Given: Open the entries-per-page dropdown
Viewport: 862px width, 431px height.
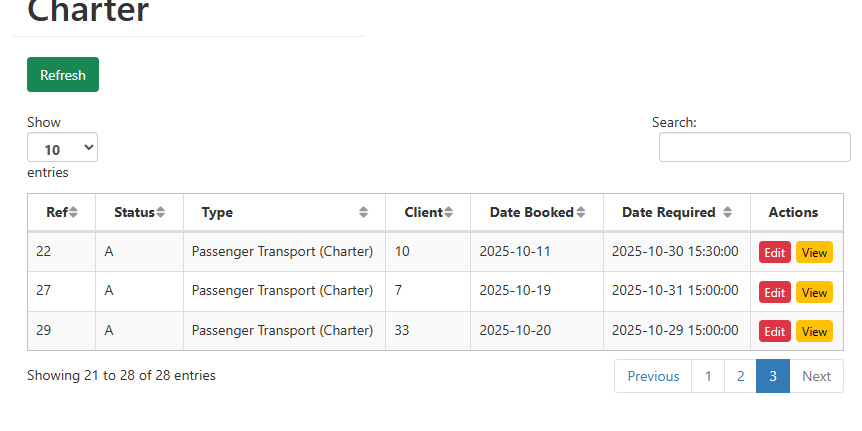Looking at the screenshot, I should point(62,148).
